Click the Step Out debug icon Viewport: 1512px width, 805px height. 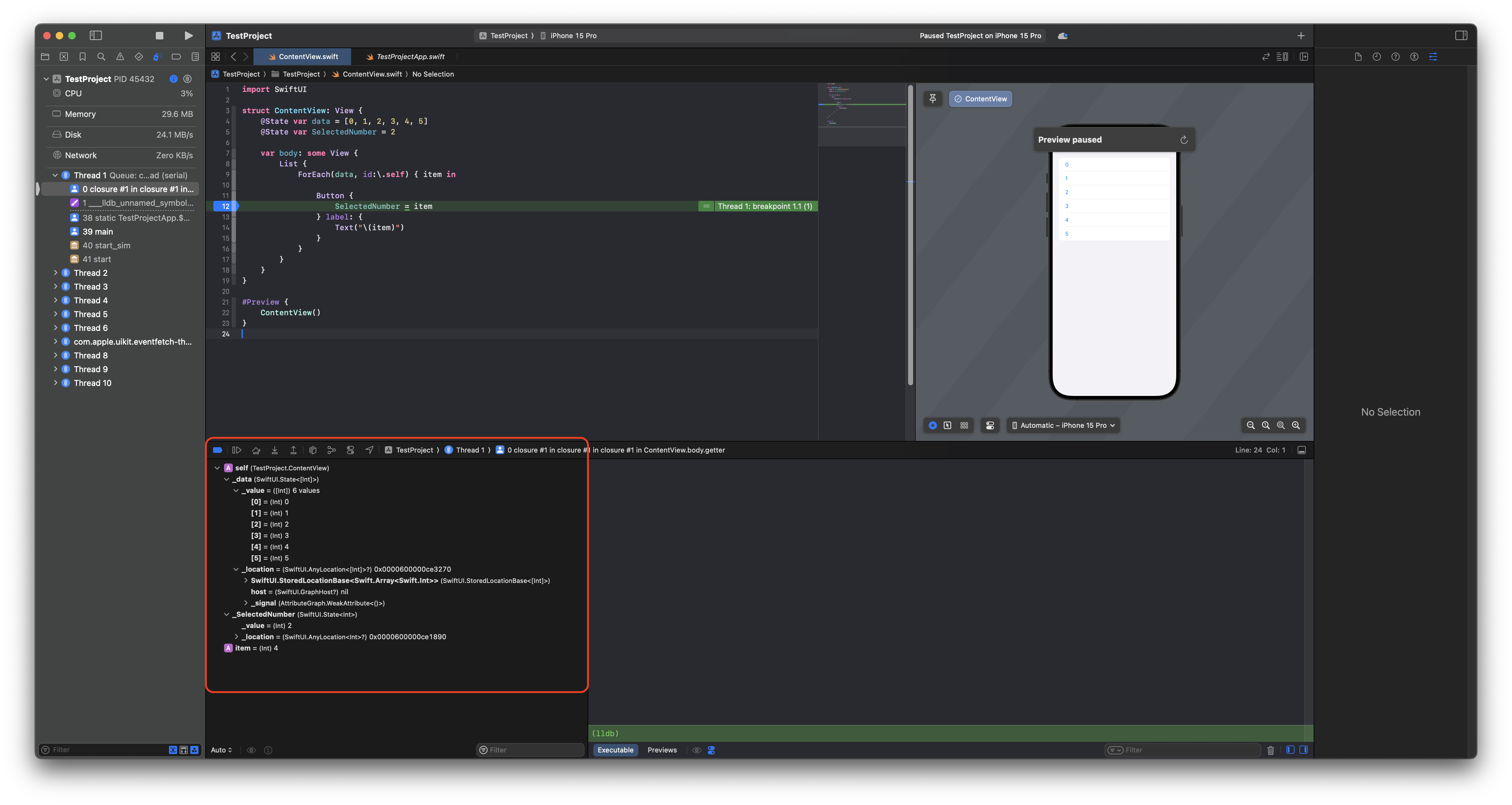[x=294, y=450]
